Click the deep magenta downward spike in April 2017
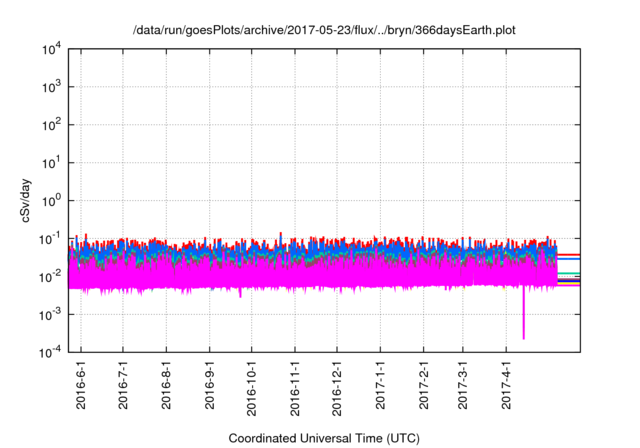 point(524,320)
